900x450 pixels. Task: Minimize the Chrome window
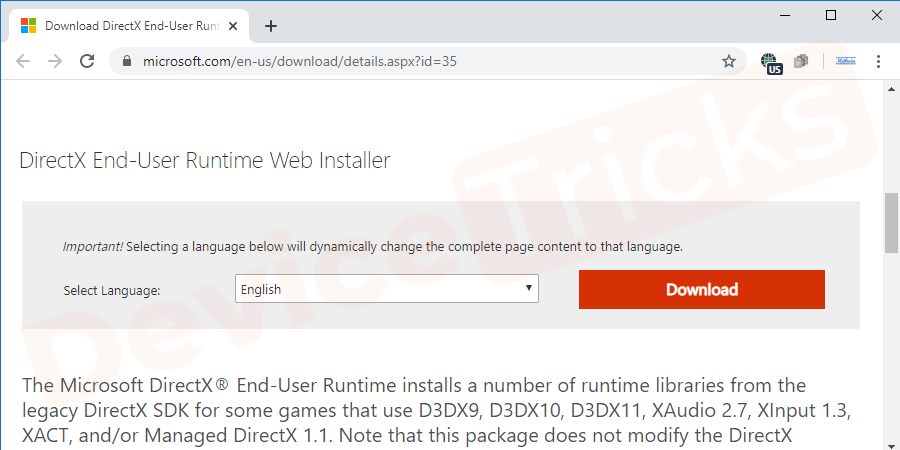click(785, 16)
